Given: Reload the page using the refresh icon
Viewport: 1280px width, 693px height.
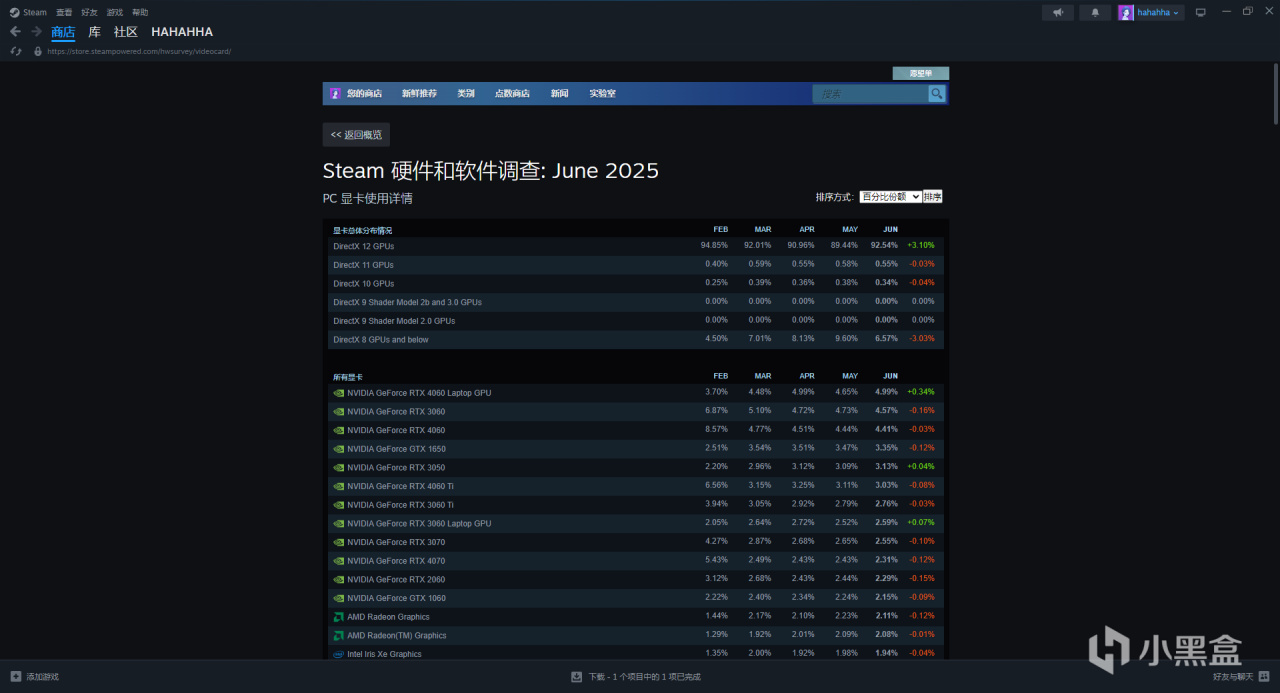Looking at the screenshot, I should [16, 51].
